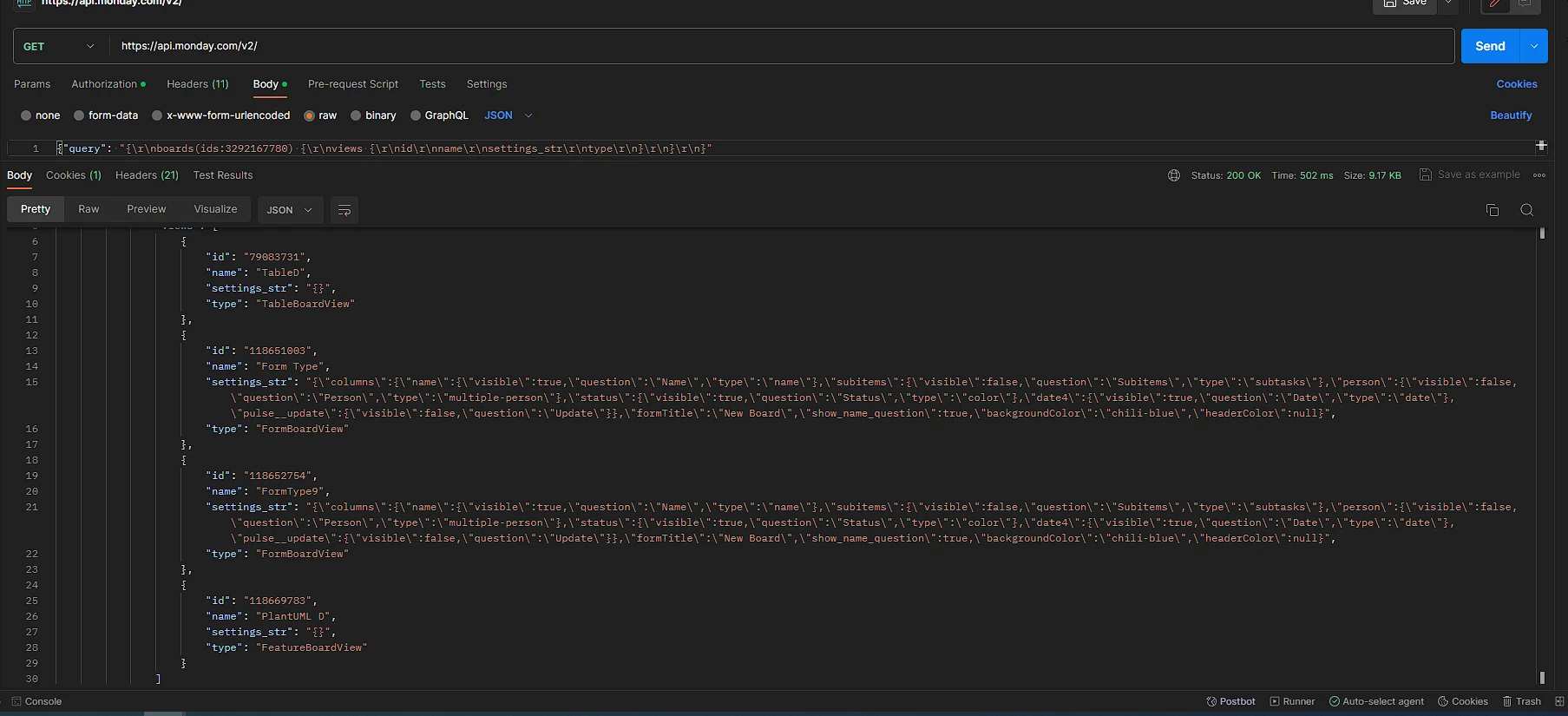The height and width of the screenshot is (716, 1568).
Task: Select the binary radio button
Action: point(356,115)
